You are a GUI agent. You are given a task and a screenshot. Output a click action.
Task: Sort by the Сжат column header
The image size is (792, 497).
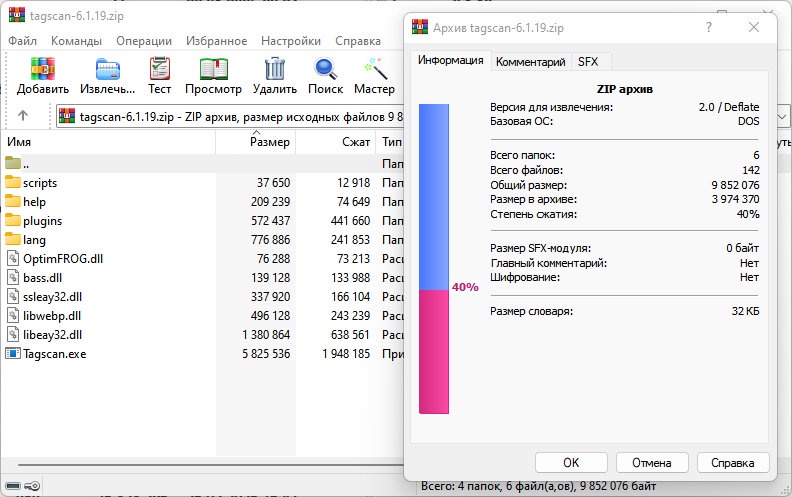click(x=335, y=141)
